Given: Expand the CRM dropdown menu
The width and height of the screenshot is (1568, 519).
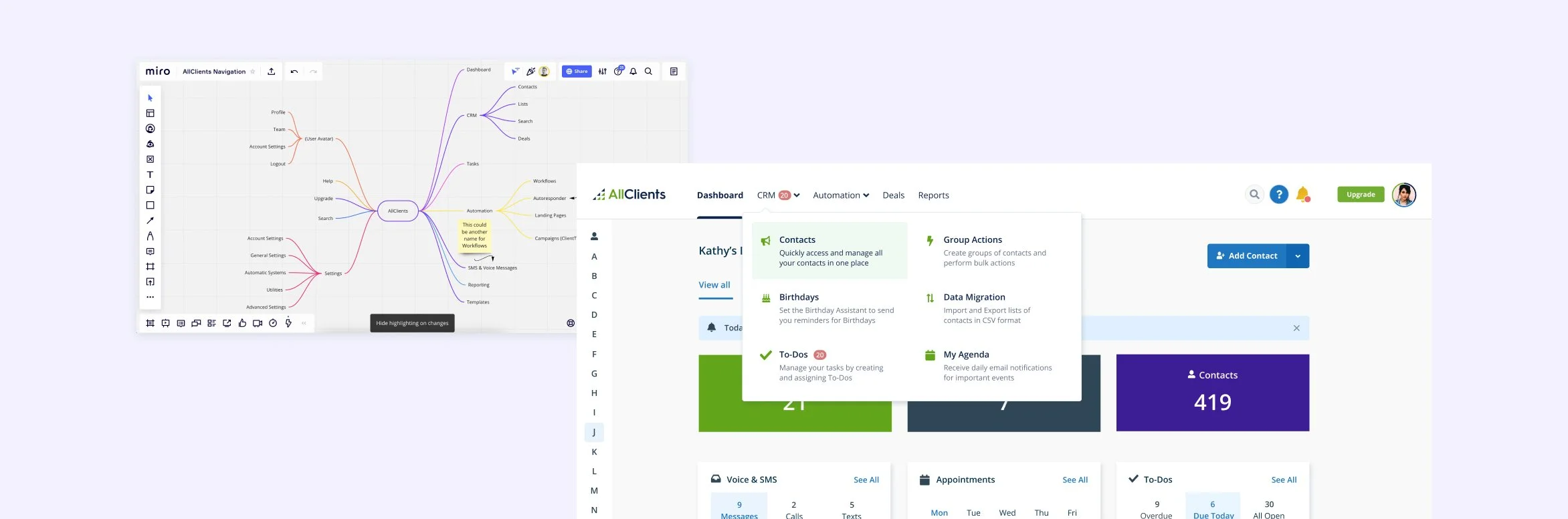Looking at the screenshot, I should click(x=778, y=195).
